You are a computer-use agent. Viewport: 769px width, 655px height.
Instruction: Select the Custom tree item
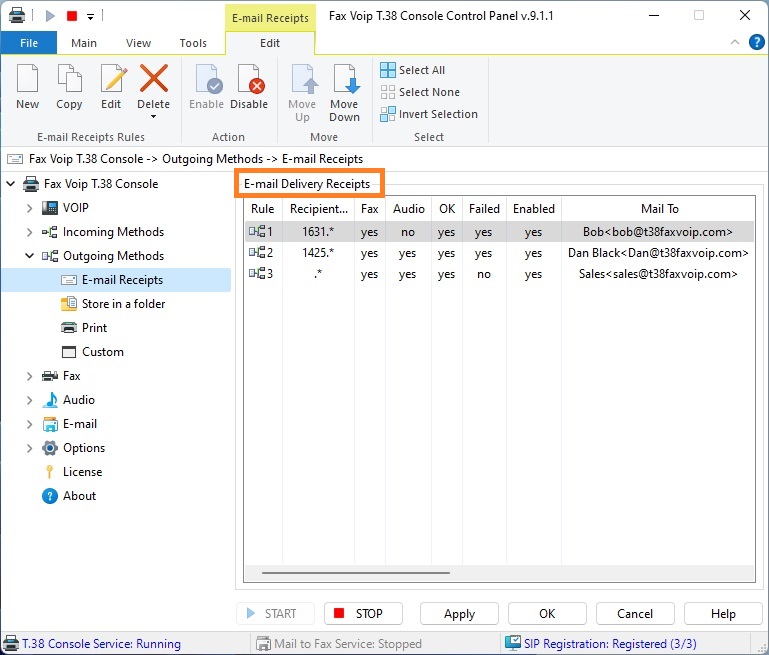pyautogui.click(x=103, y=352)
